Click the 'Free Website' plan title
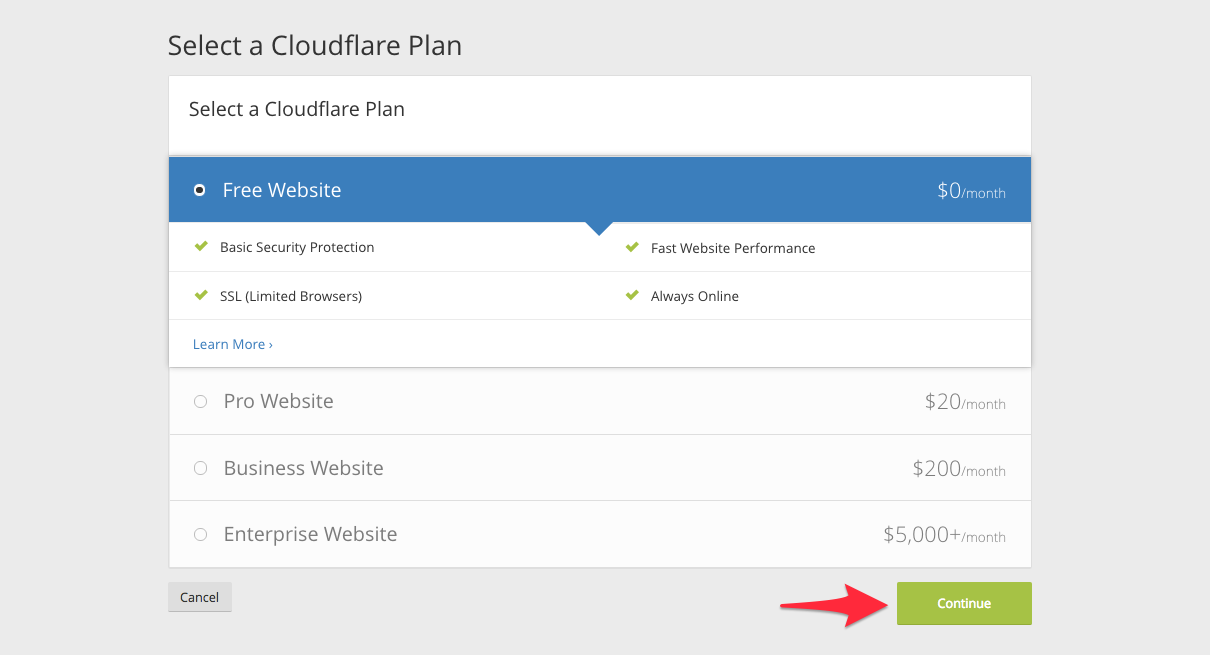This screenshot has height=655, width=1210. [282, 190]
